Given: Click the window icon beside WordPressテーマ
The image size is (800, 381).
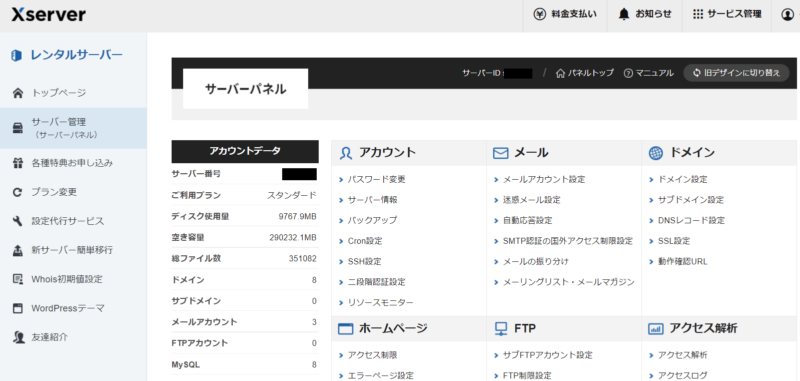Looking at the screenshot, I should click(18, 308).
